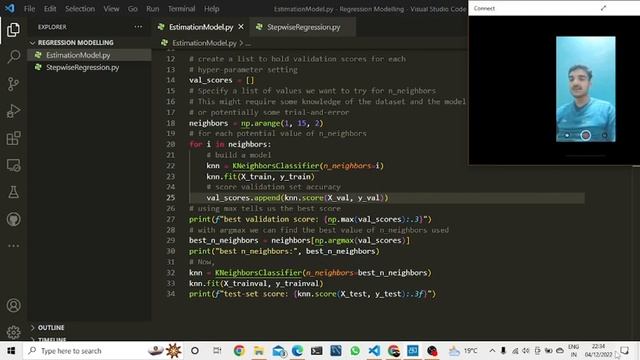The height and width of the screenshot is (360, 640).
Task: Open the GitHub view in activity bar
Action: coord(13,219)
